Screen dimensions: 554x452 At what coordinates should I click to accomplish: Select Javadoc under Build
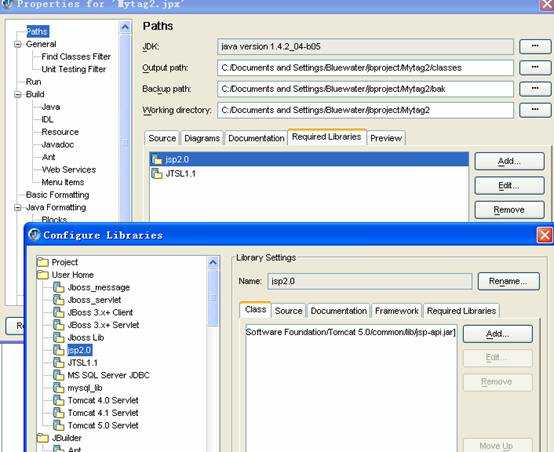(58, 145)
